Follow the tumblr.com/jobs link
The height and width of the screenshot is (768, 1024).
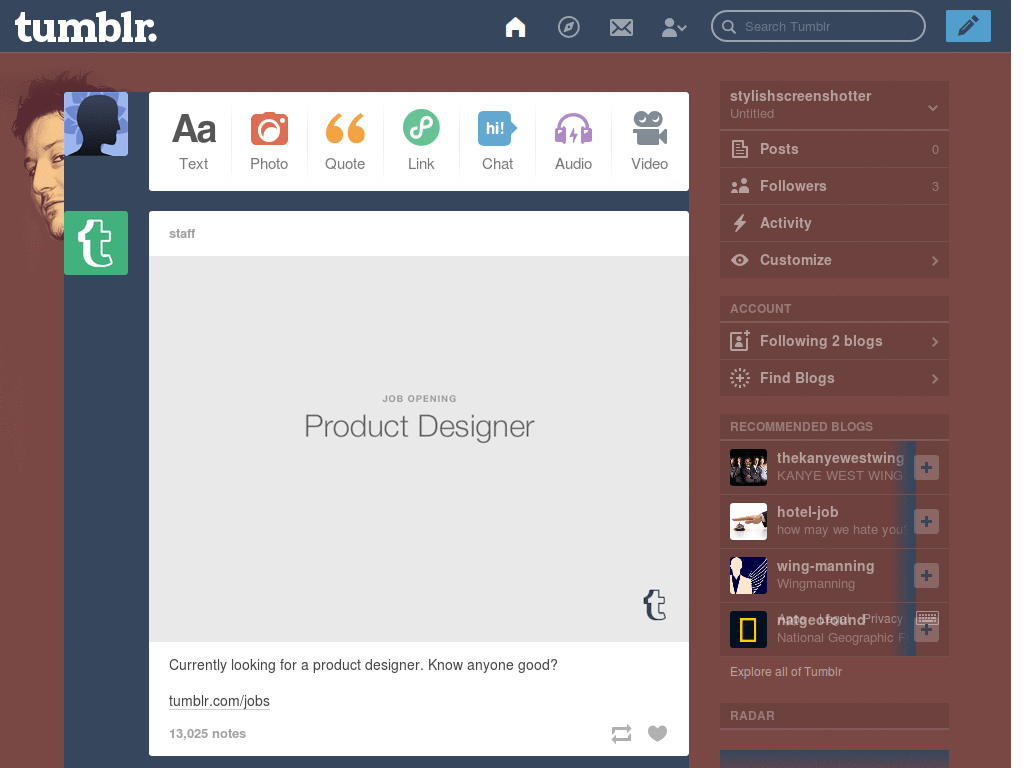click(x=219, y=701)
